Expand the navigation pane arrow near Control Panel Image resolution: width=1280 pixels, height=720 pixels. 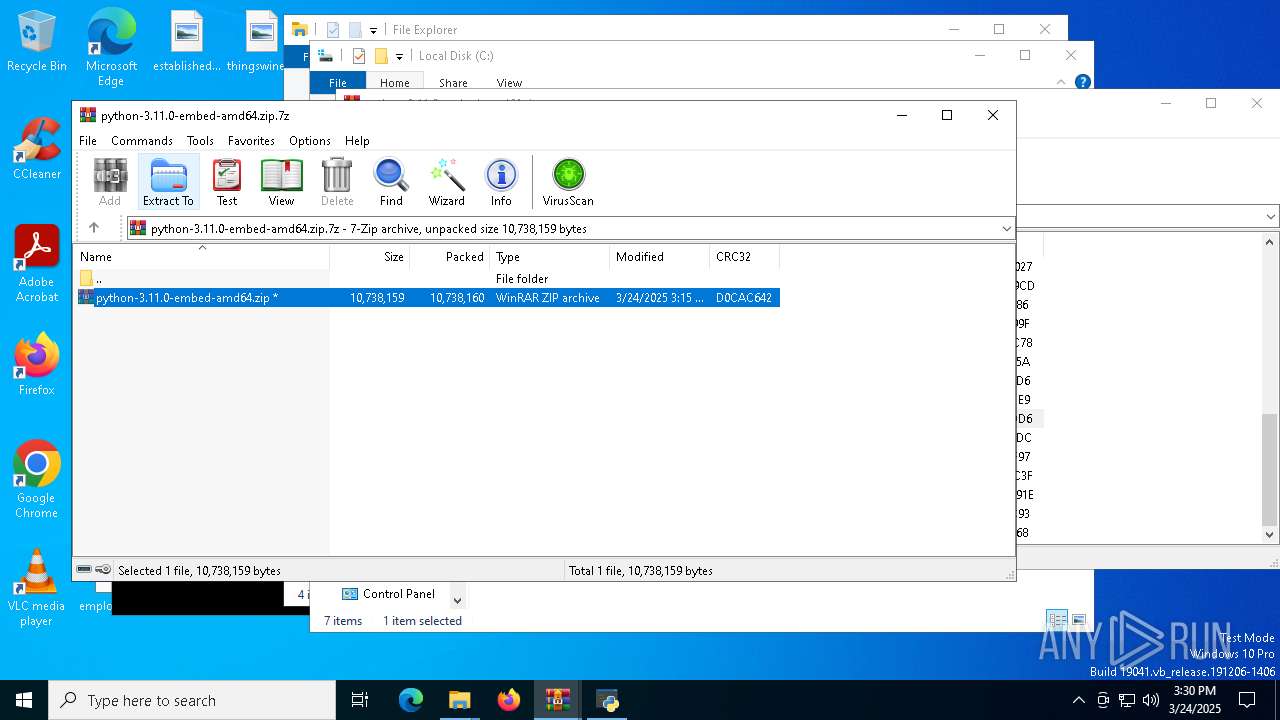point(457,600)
